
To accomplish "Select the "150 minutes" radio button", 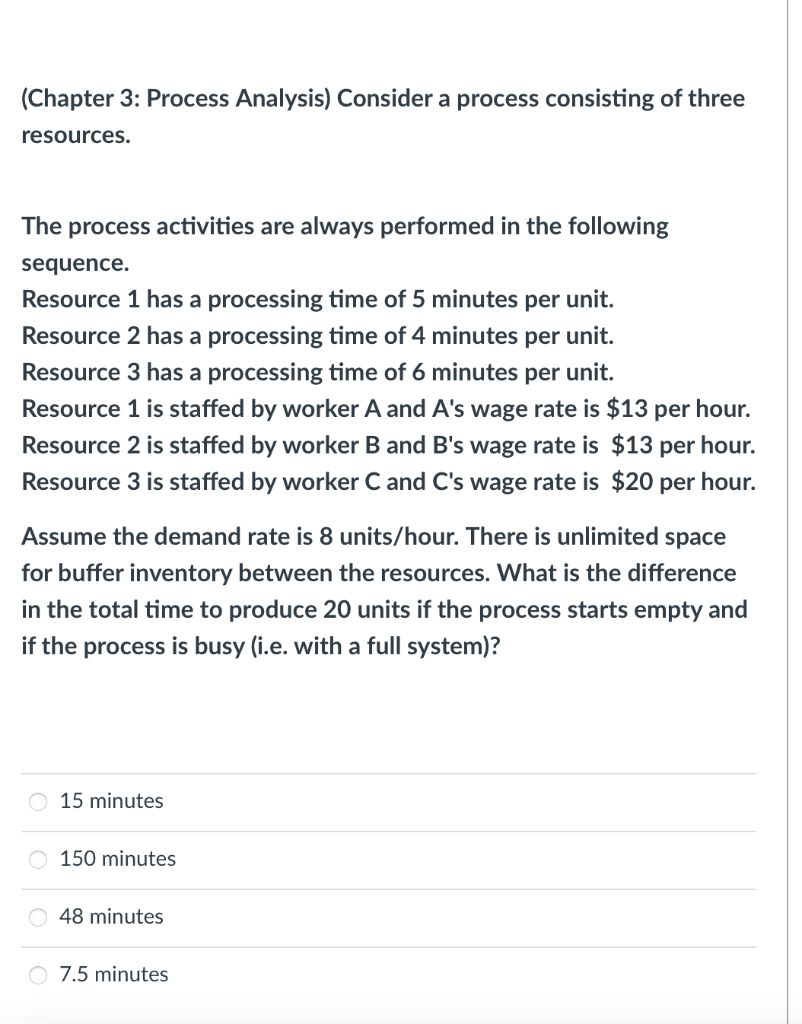I will [38, 859].
